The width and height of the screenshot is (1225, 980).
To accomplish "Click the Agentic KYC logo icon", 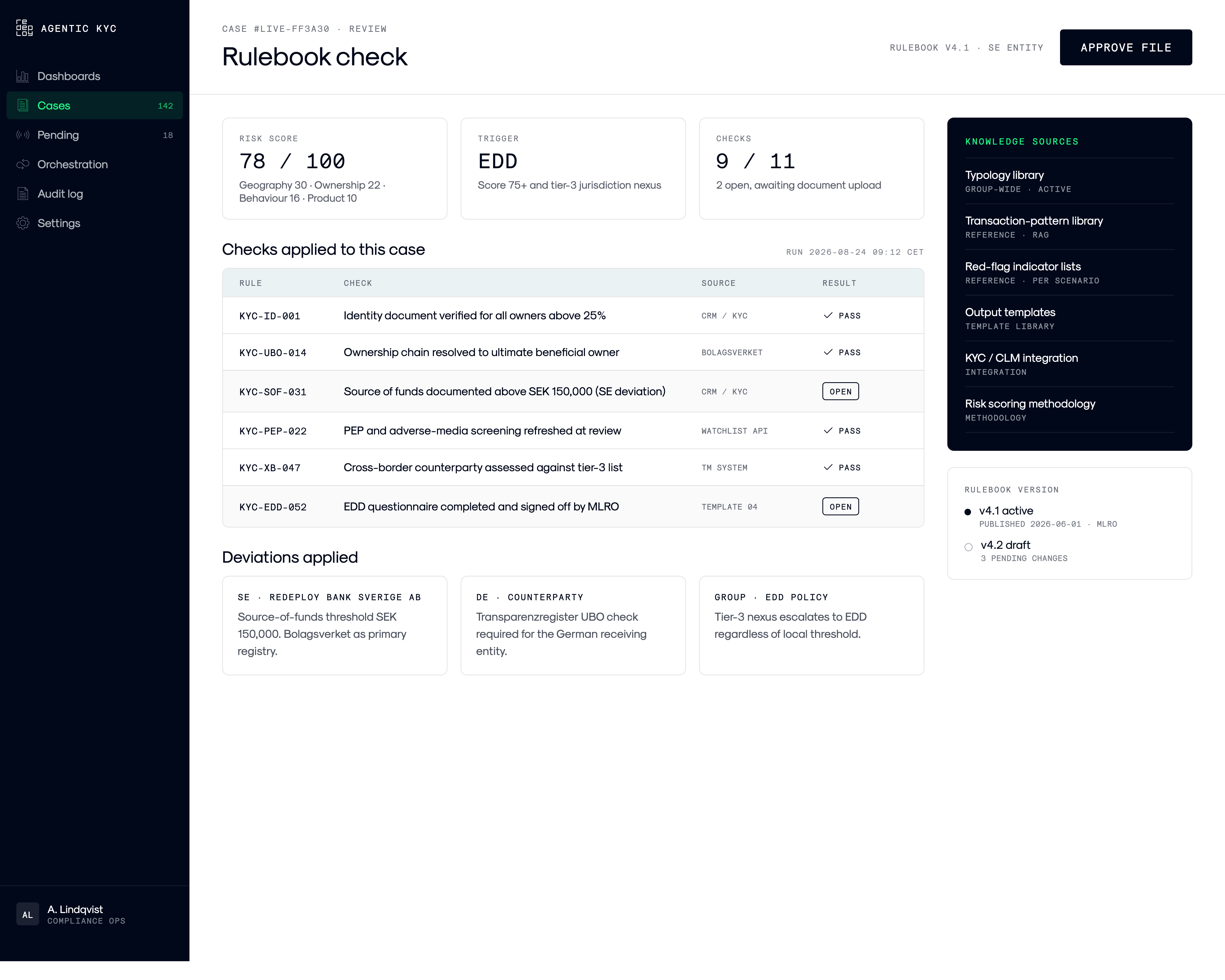I will (24, 28).
